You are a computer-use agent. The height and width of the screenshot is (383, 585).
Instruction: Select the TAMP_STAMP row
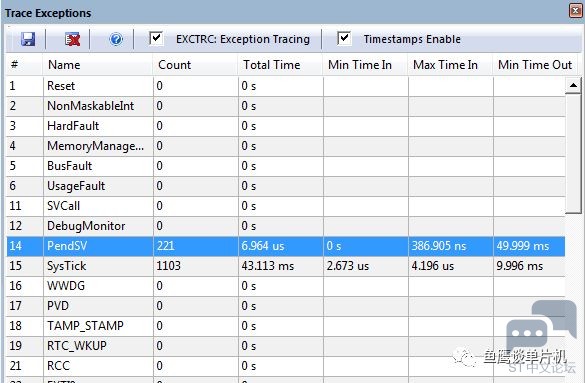285,326
